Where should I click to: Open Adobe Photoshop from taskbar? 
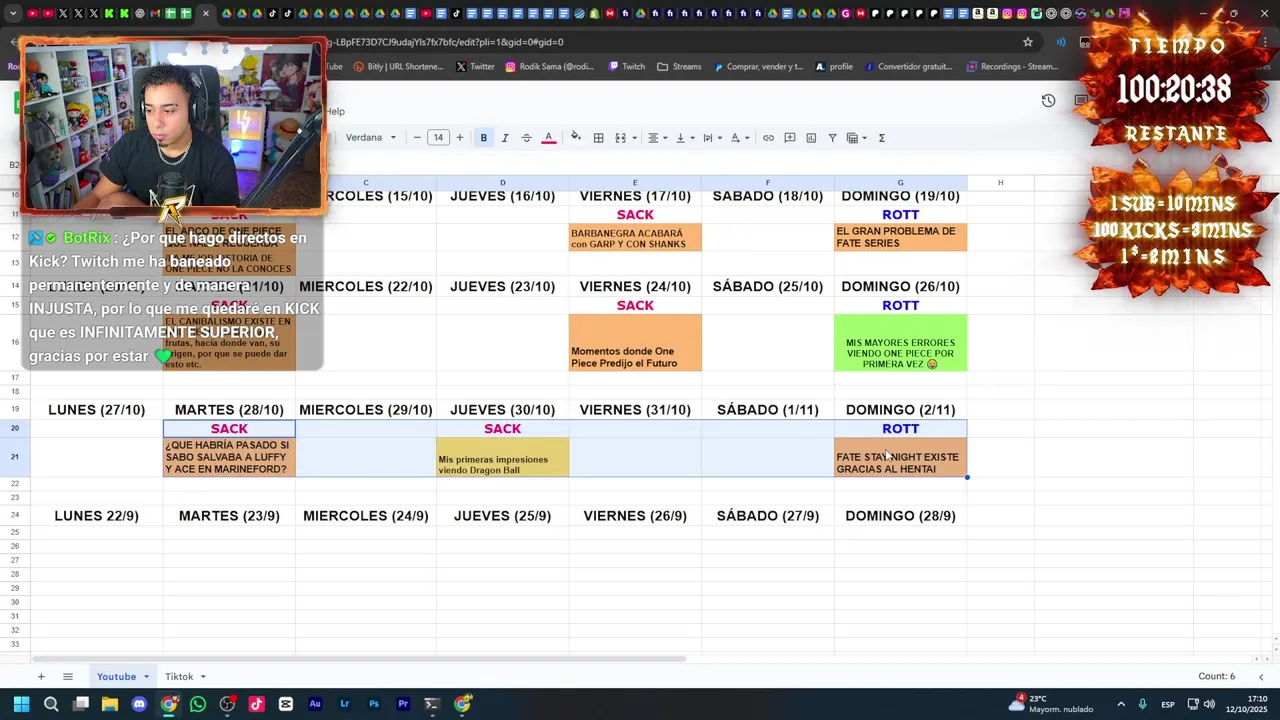(374, 704)
